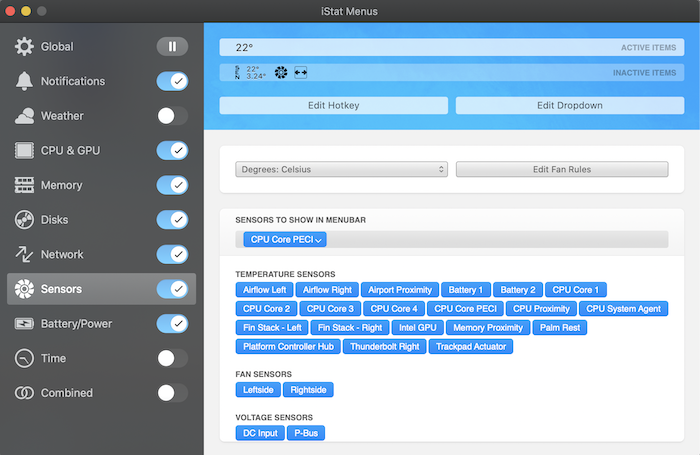Pick the Rightside fan sensor

[308, 390]
